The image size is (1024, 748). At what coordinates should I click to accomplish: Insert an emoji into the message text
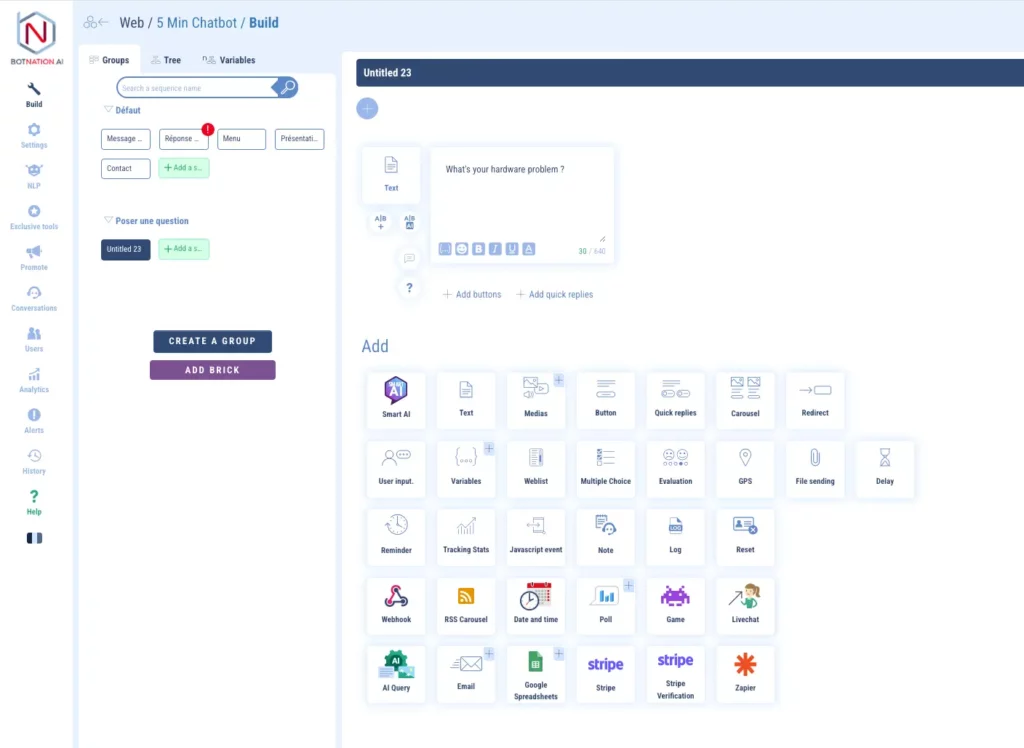click(x=463, y=248)
